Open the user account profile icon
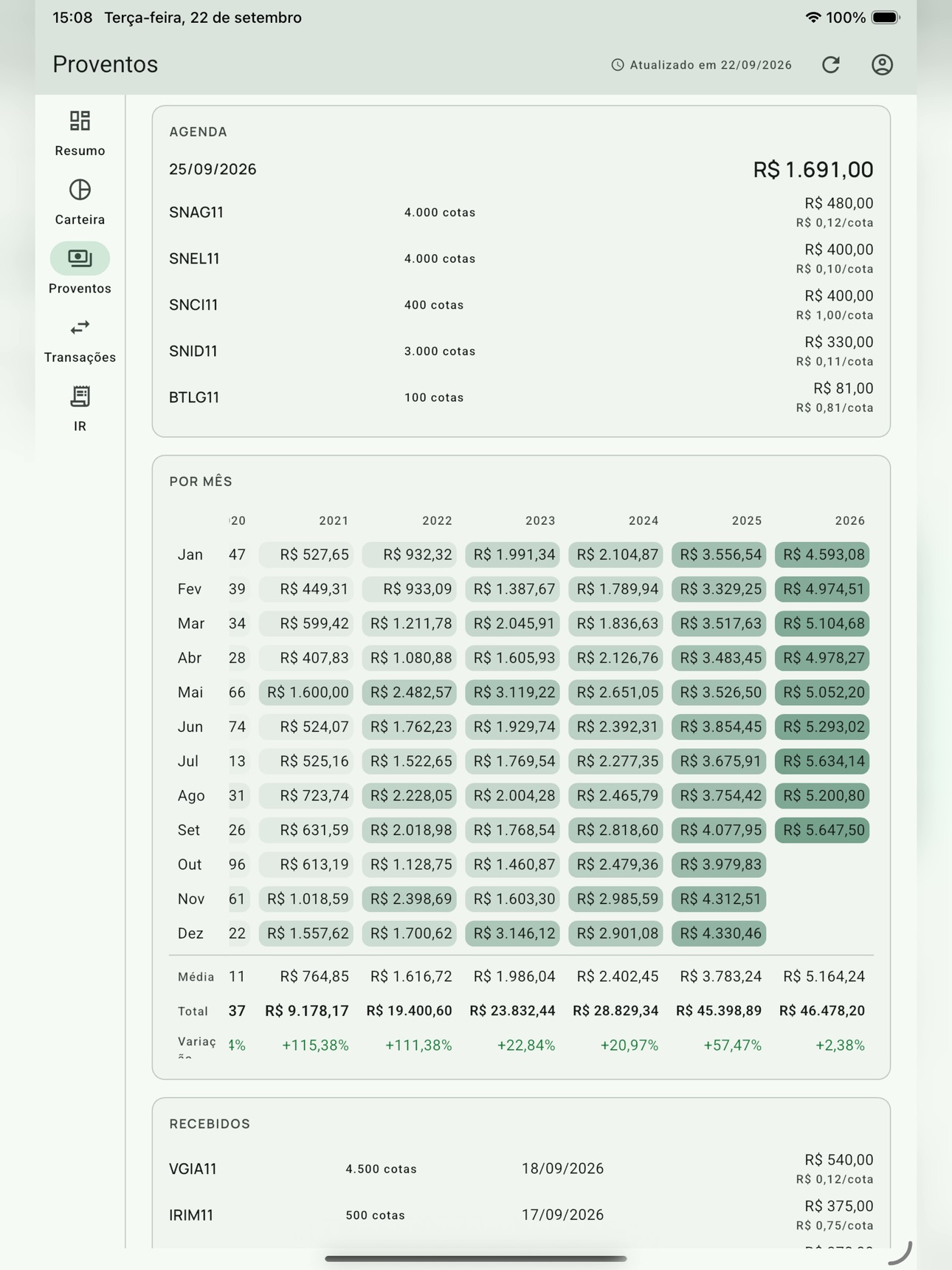Viewport: 952px width, 1270px height. point(882,65)
